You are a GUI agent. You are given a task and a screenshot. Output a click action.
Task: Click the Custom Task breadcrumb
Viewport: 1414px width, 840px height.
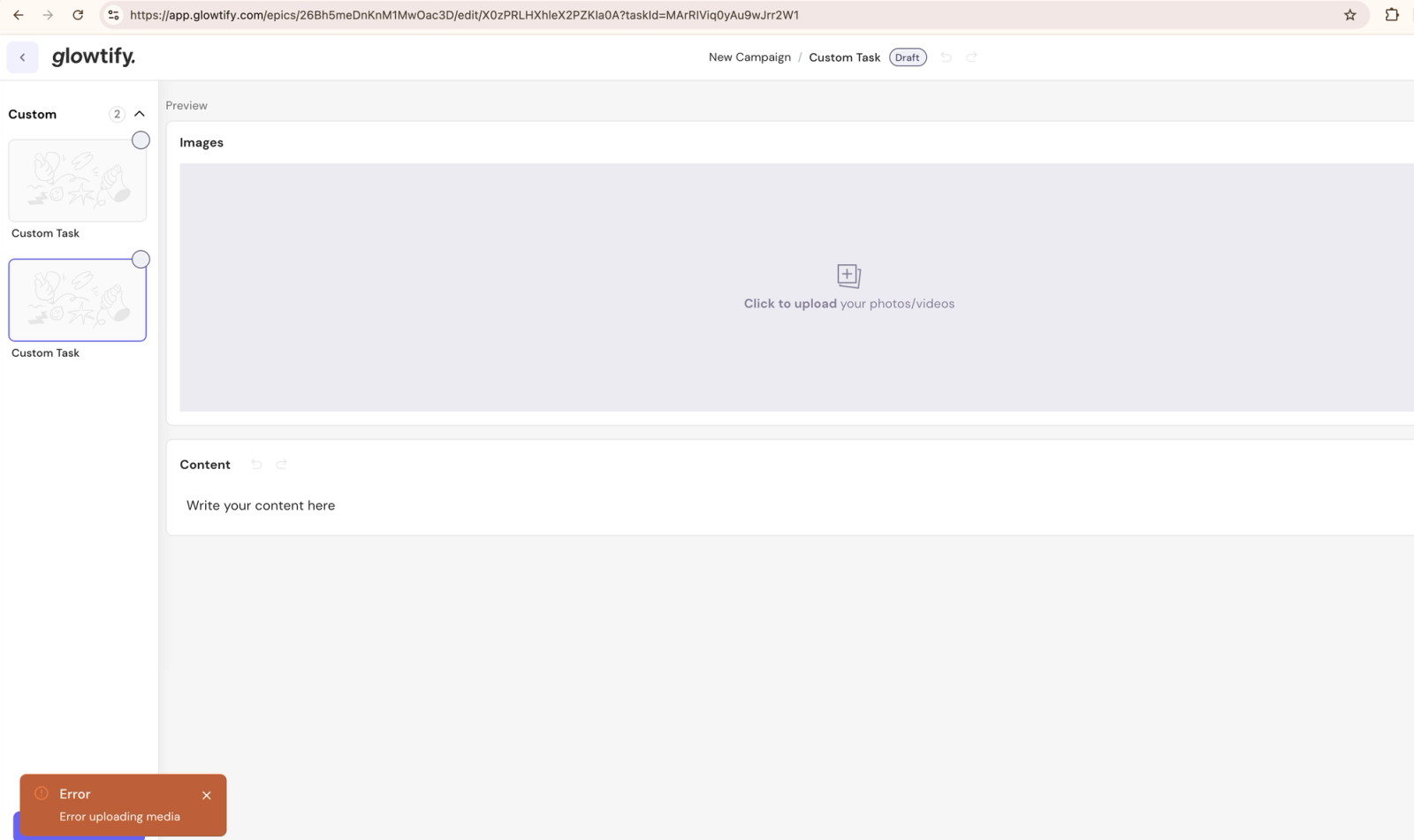844,57
